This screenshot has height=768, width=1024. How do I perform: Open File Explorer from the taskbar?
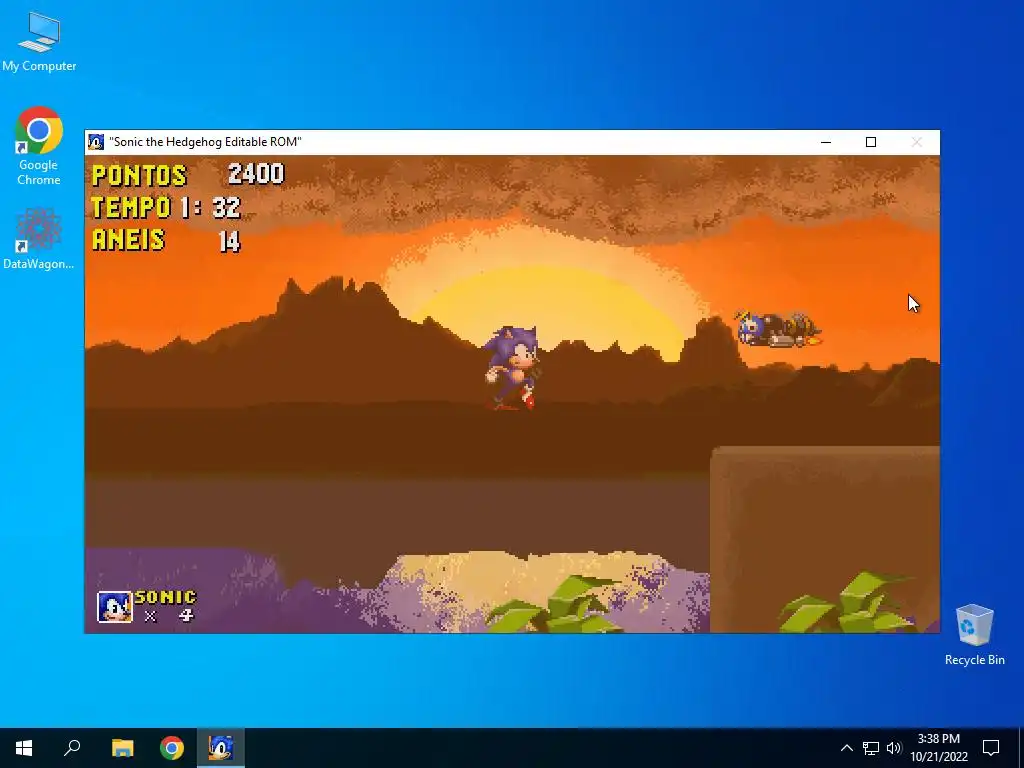(x=122, y=748)
